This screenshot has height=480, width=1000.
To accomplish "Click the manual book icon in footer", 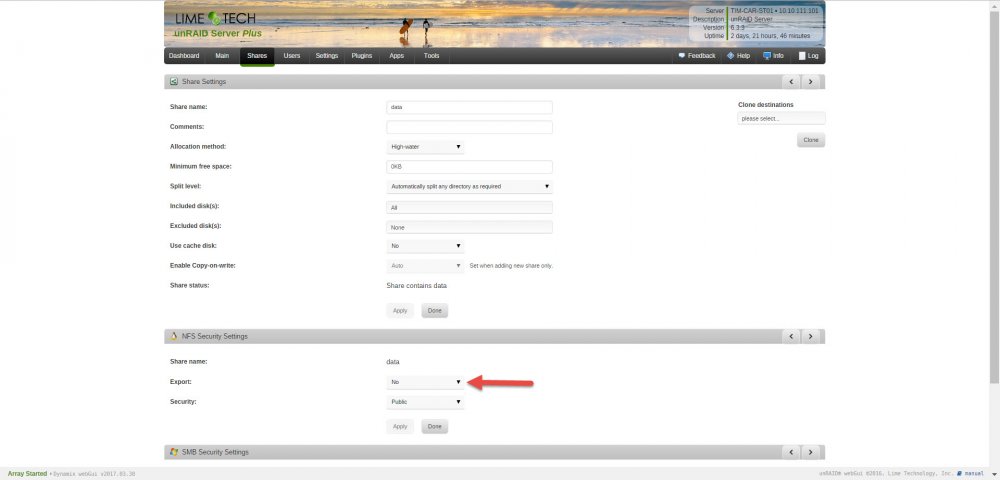I will [x=959, y=474].
